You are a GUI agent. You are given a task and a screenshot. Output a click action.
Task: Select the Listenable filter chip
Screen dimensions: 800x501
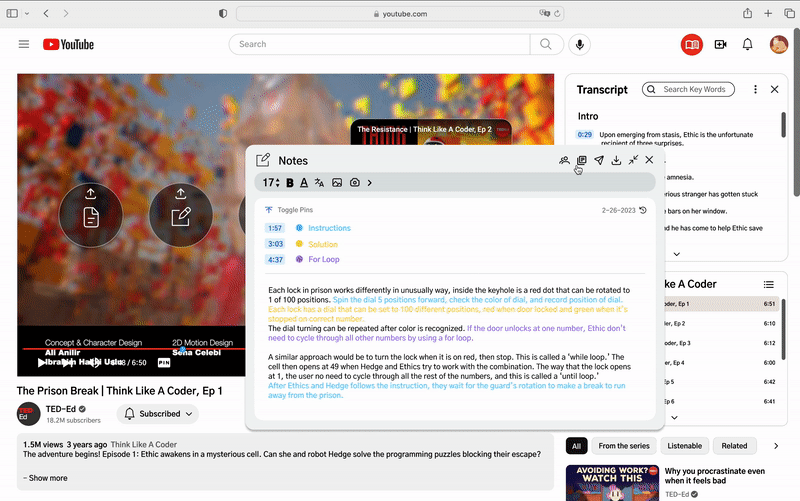pyautogui.click(x=684, y=446)
